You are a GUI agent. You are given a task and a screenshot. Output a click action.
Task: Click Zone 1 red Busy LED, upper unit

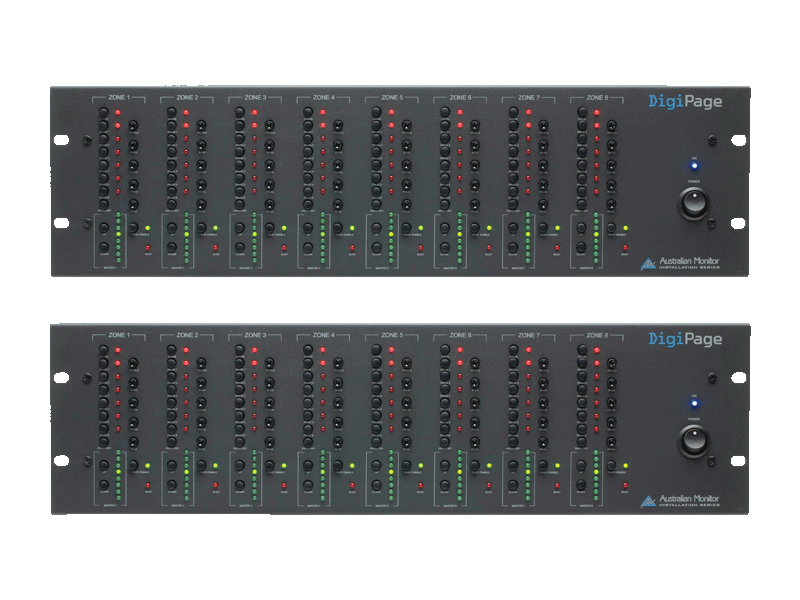point(148,248)
